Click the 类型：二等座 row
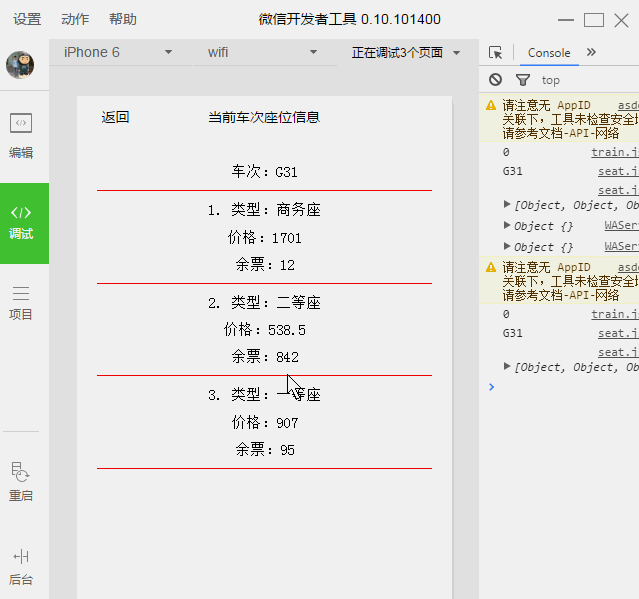 tap(264, 303)
